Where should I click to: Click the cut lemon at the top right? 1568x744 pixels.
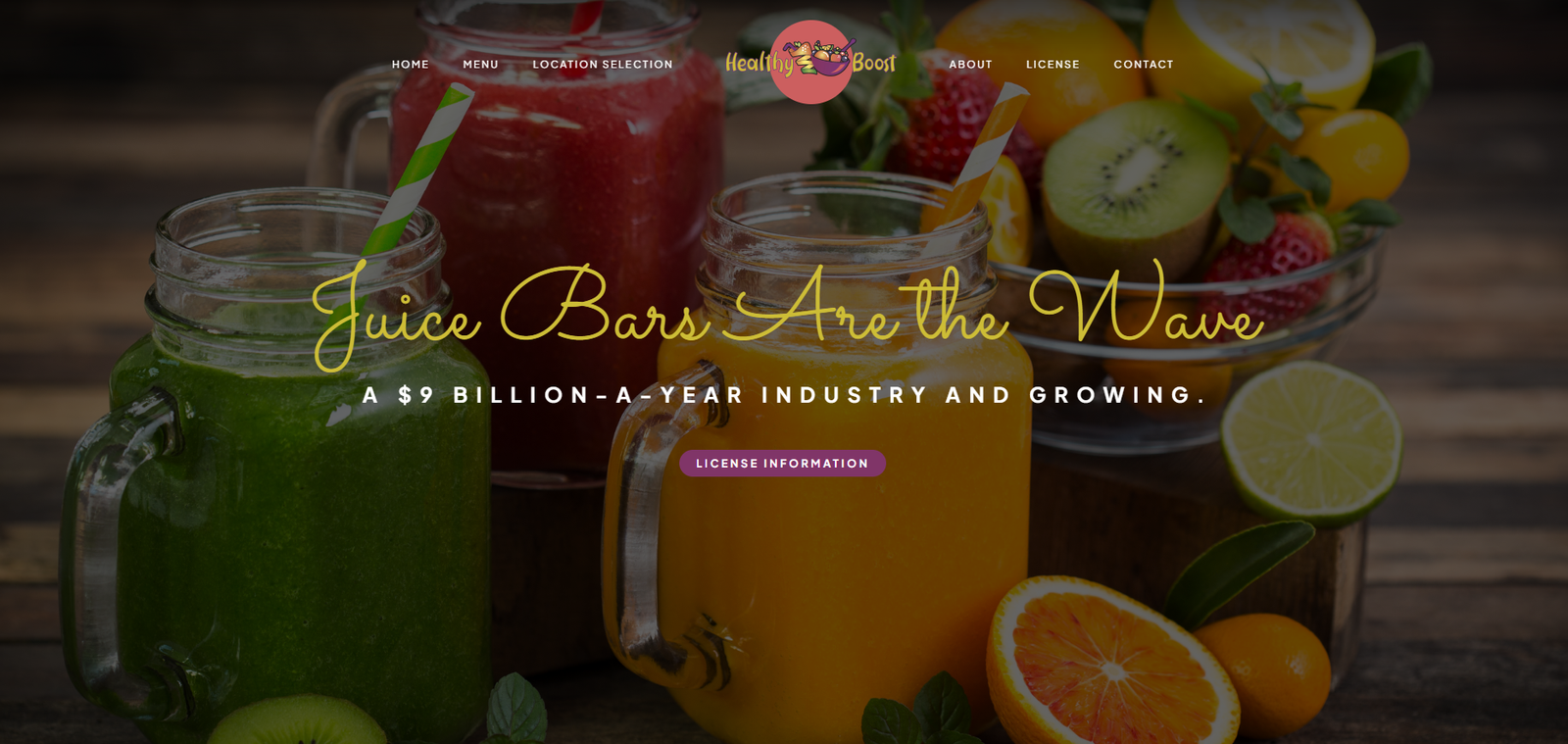coord(1261,47)
